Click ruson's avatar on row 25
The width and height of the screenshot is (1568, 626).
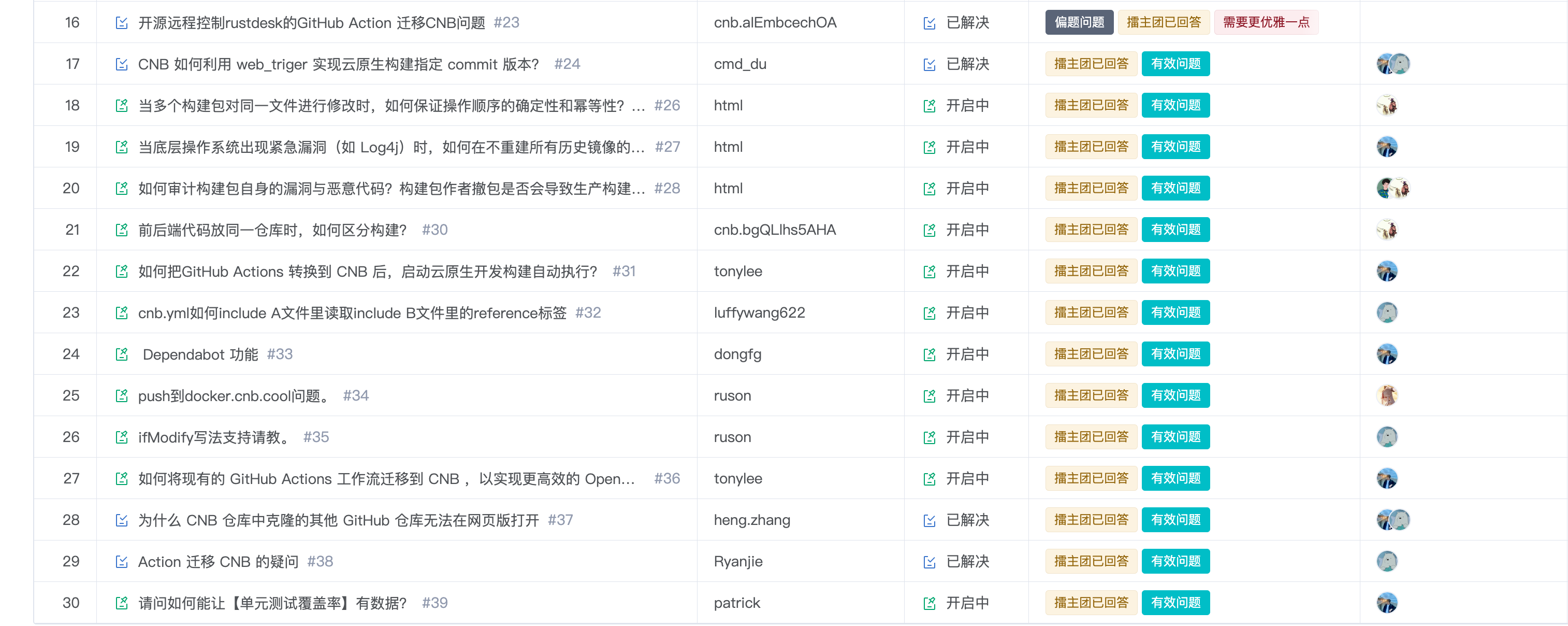[x=1388, y=395]
